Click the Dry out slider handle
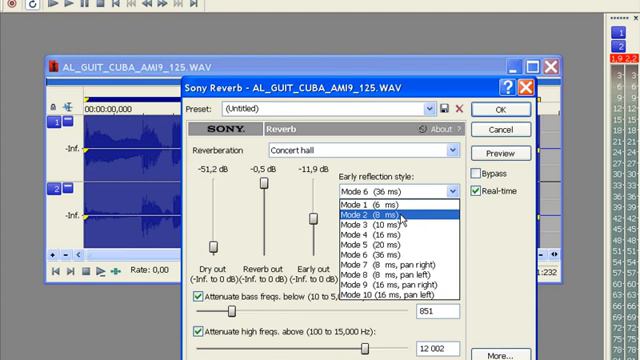 point(213,247)
